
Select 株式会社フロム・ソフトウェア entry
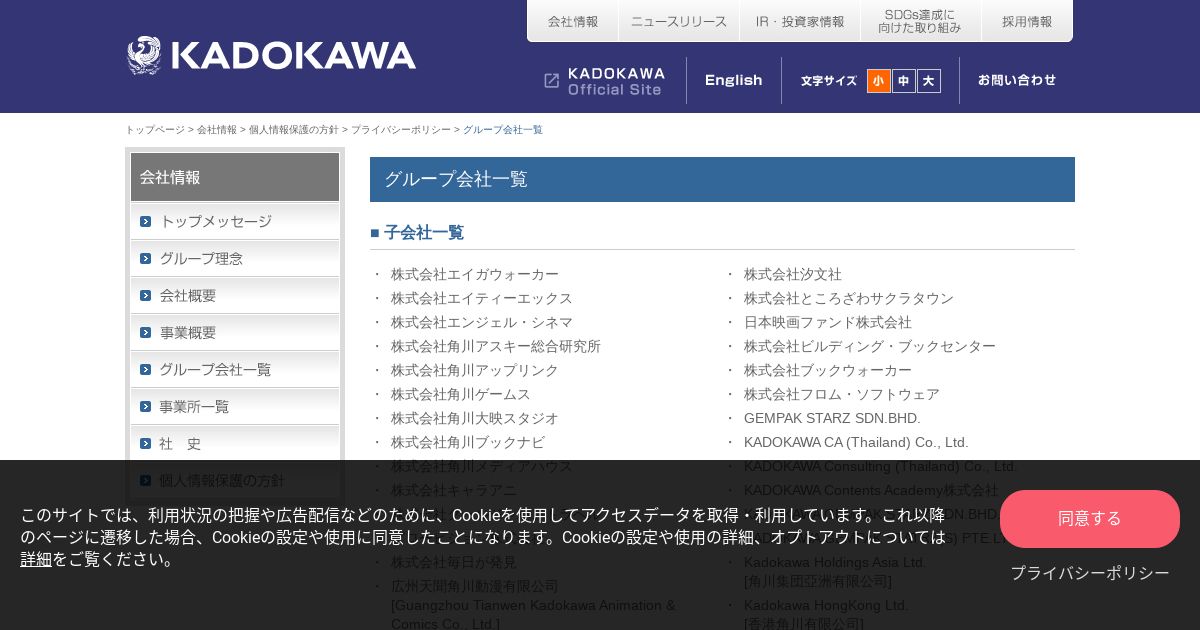click(842, 394)
